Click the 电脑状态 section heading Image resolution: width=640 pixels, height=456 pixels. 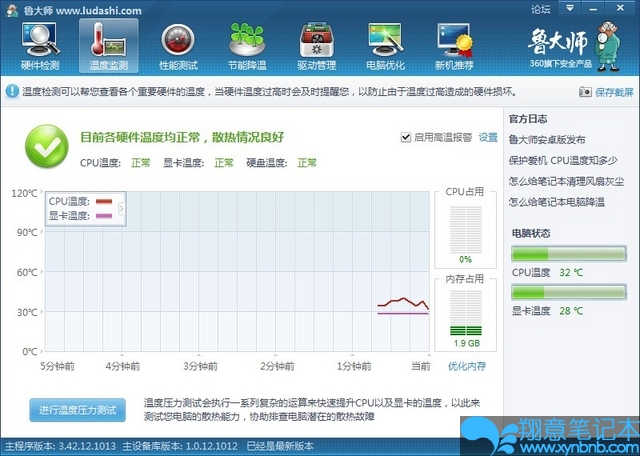pos(531,234)
